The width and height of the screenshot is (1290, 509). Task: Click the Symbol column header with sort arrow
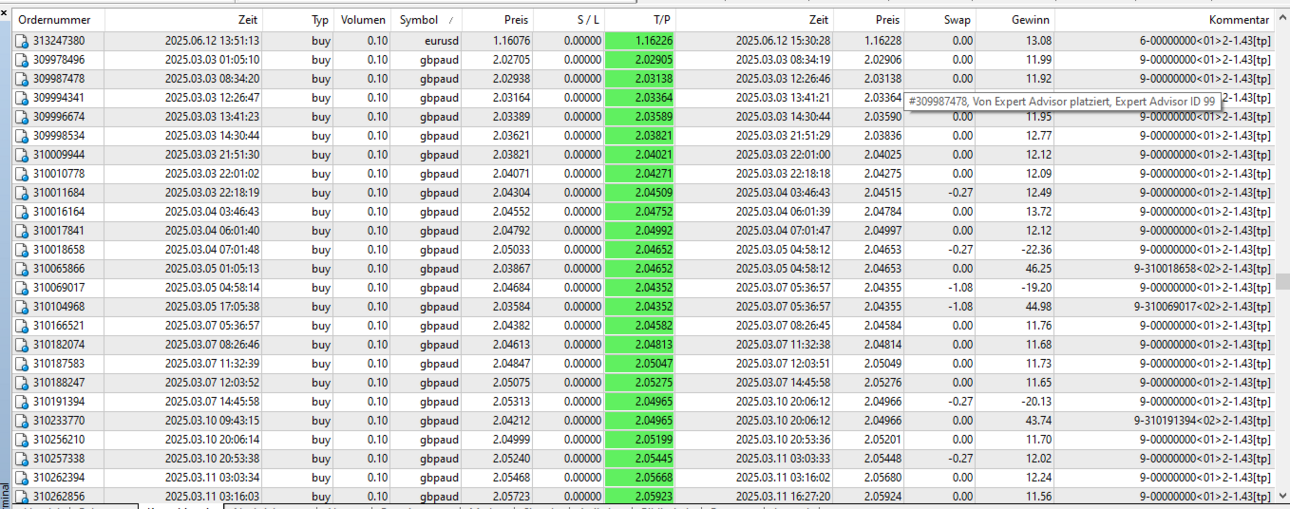coord(427,20)
